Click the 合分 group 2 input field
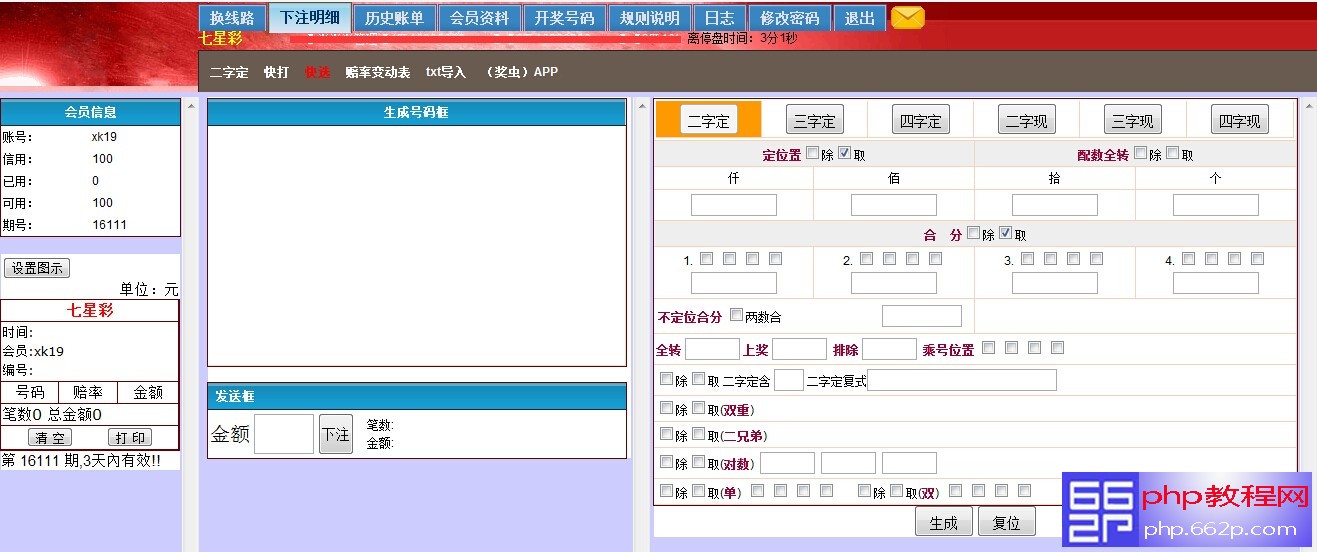The image size is (1317, 552). (x=894, y=283)
